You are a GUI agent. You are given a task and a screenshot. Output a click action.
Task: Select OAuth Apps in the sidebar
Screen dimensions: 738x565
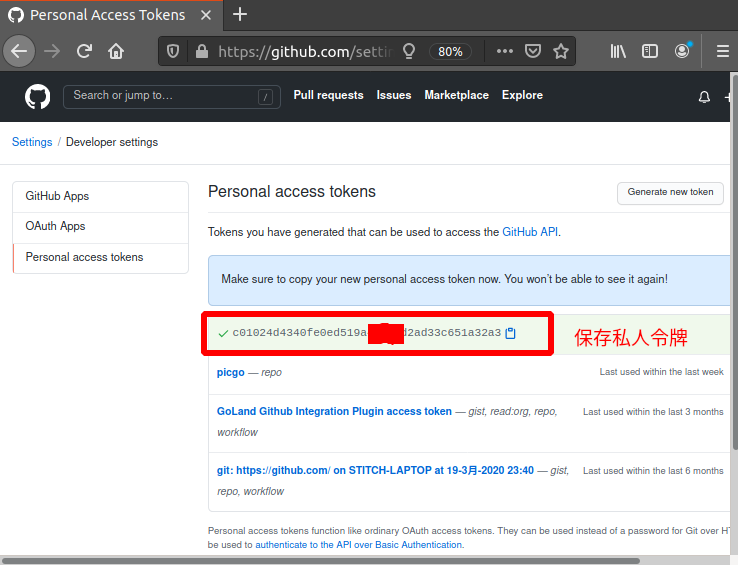(x=101, y=226)
